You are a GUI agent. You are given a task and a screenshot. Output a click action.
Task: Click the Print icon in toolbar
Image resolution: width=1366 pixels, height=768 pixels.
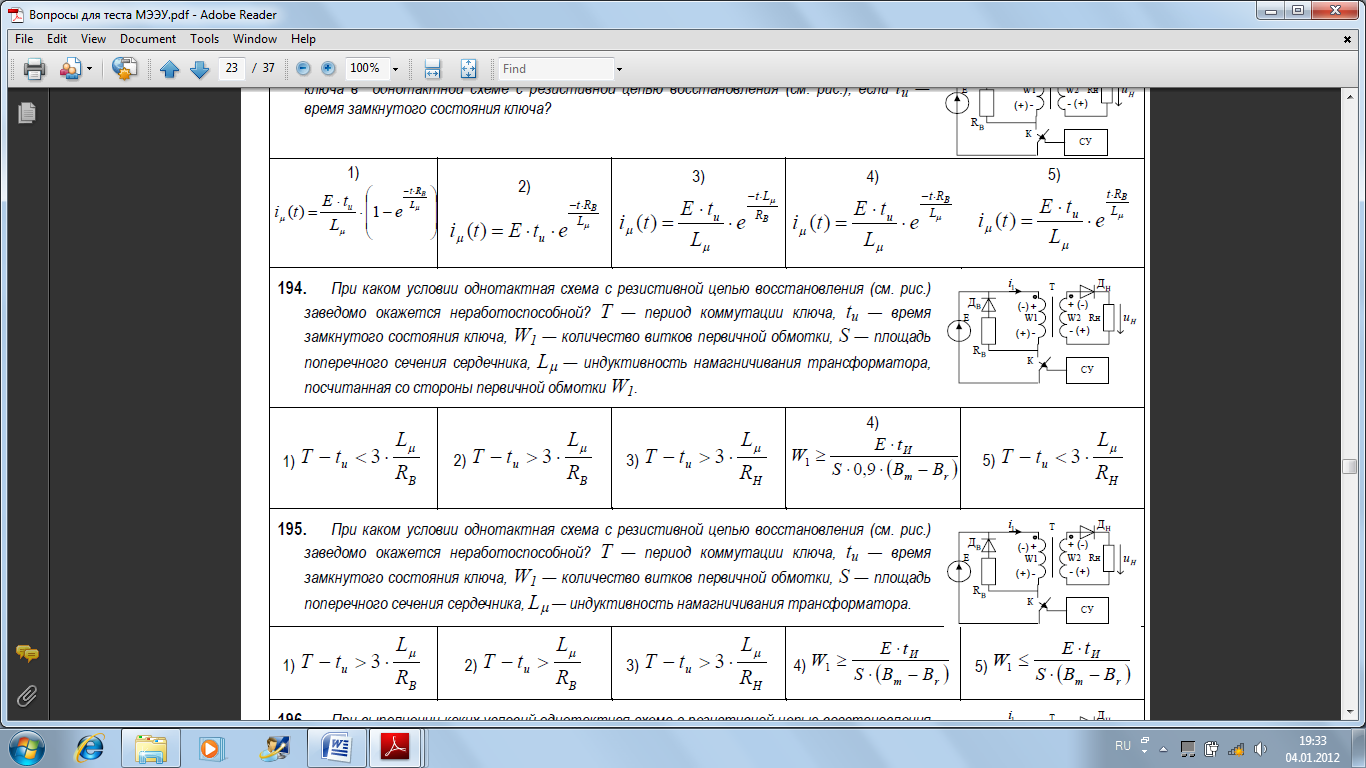[x=35, y=69]
